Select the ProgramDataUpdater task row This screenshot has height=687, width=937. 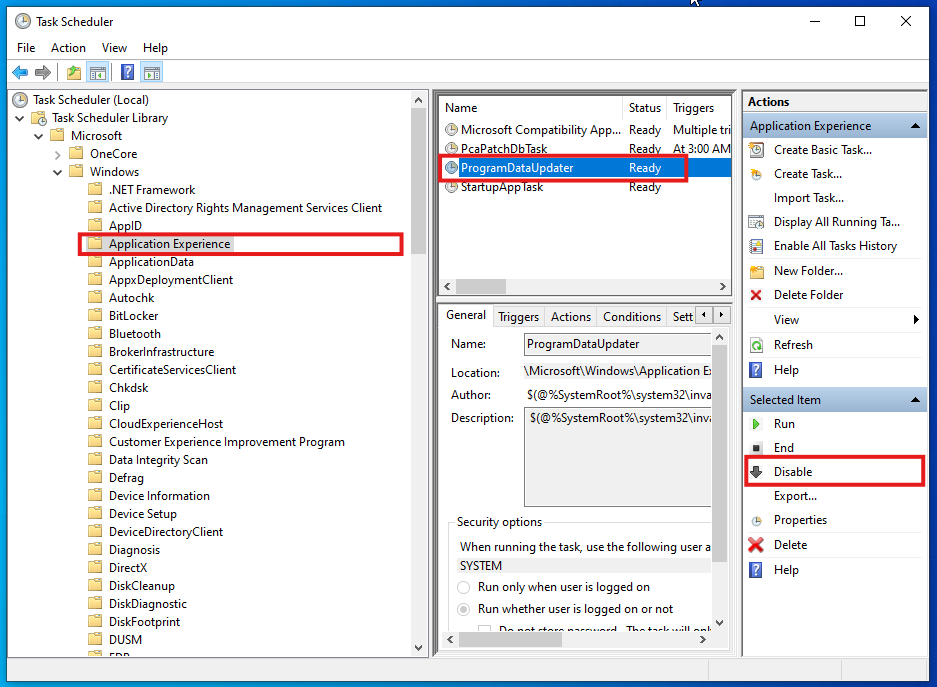[586, 168]
